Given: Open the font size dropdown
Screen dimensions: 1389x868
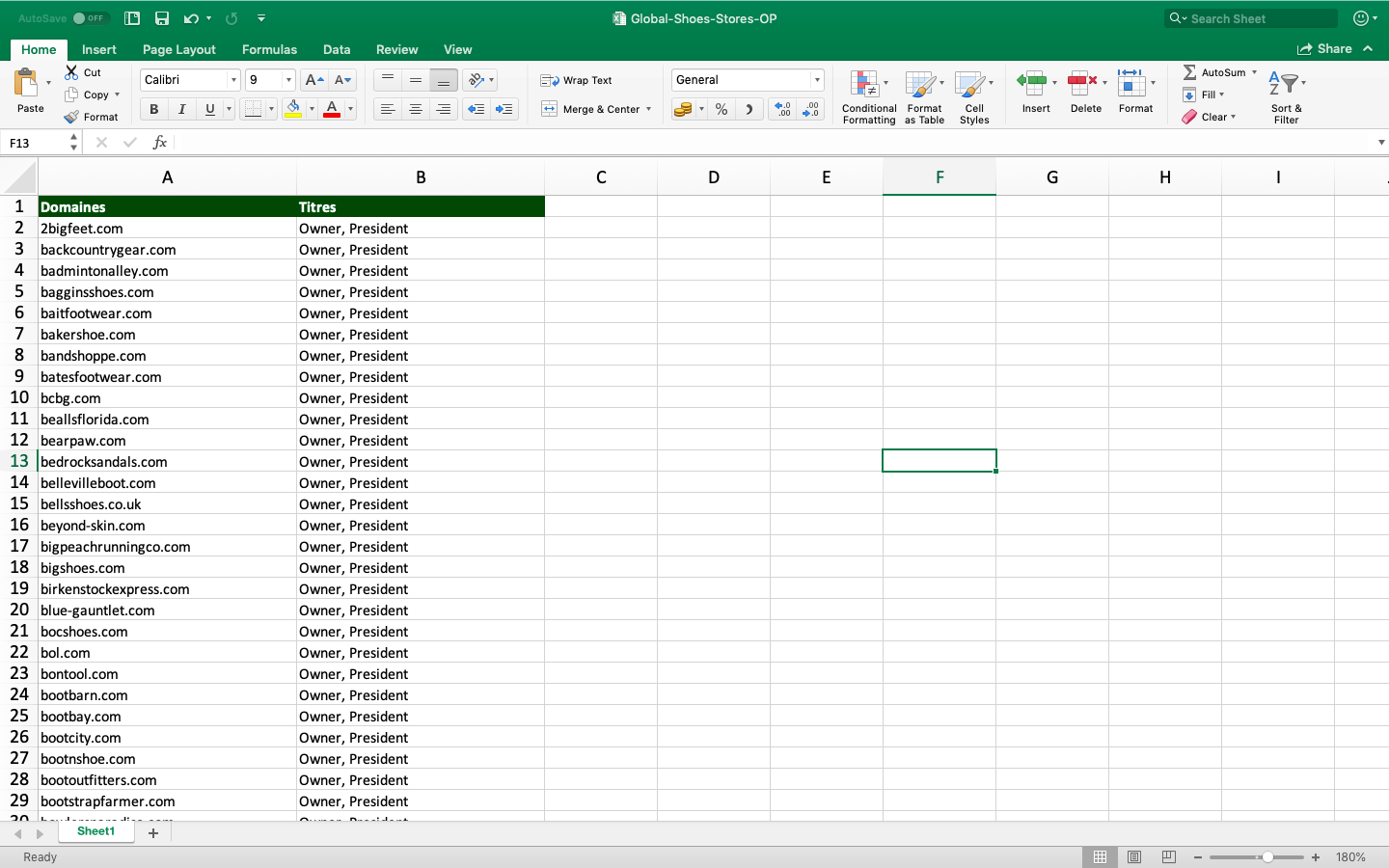Looking at the screenshot, I should point(287,80).
